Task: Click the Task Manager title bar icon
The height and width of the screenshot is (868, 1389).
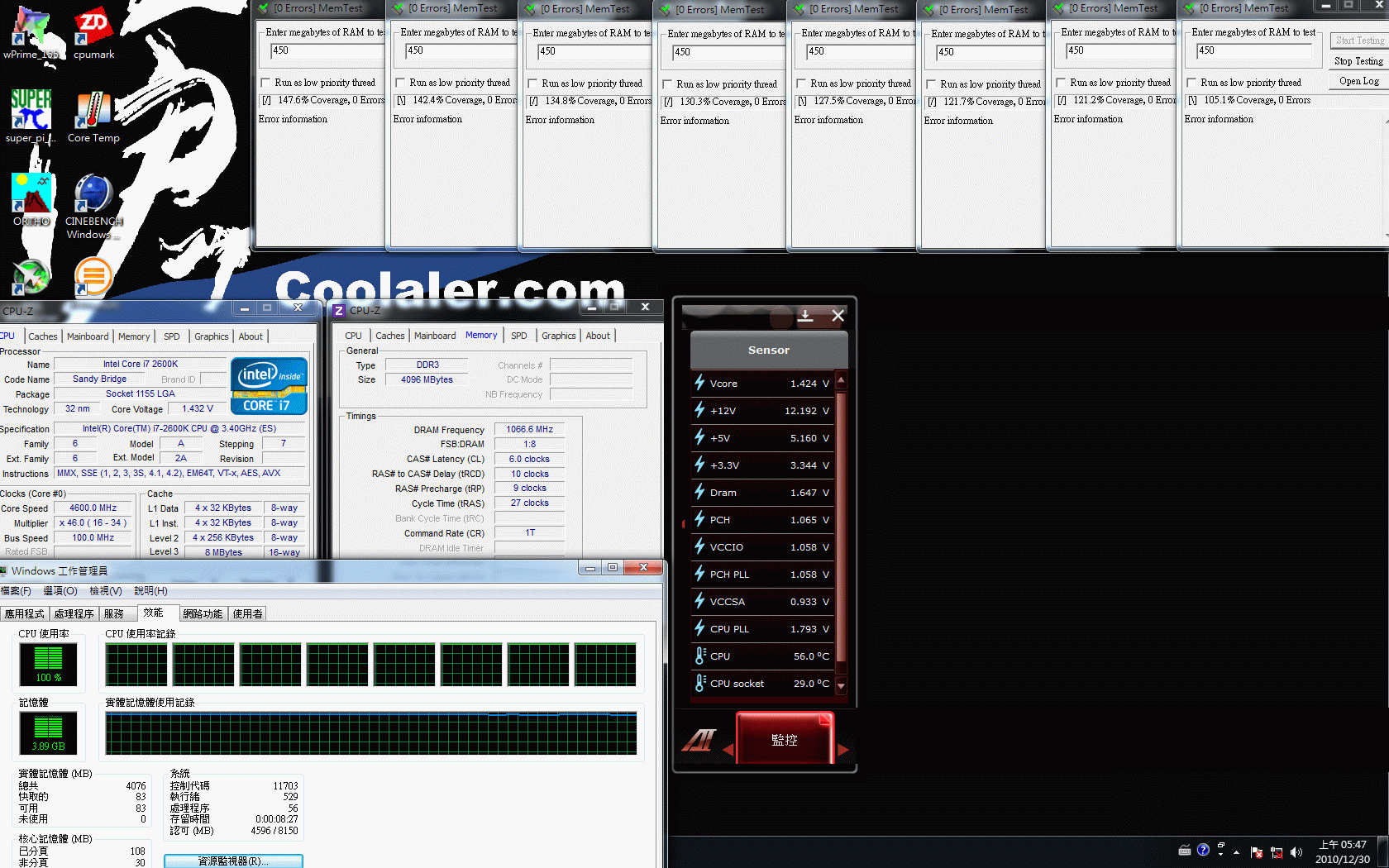Action: tap(3, 570)
